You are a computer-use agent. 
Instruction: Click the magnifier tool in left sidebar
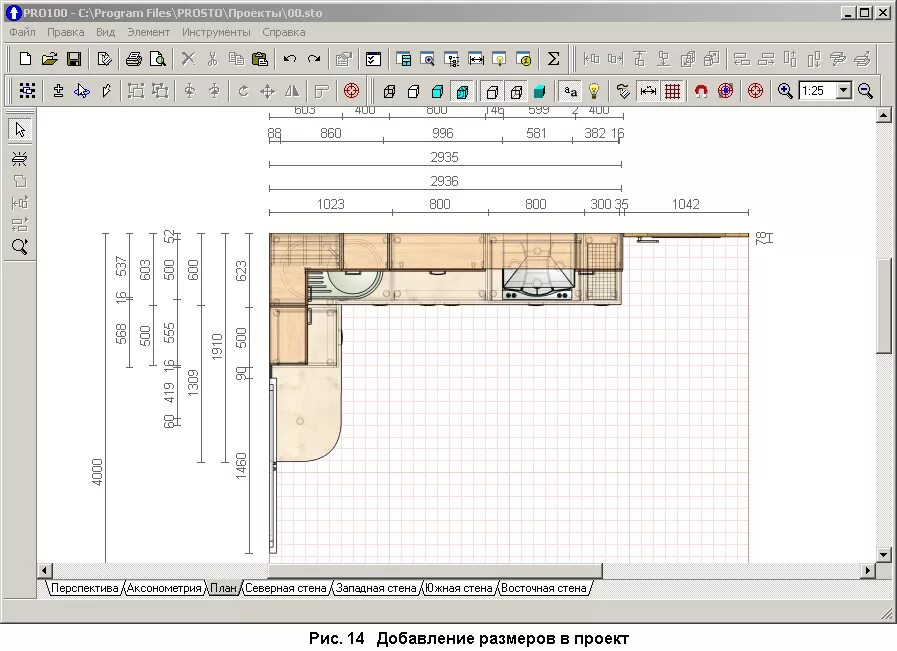pos(20,246)
